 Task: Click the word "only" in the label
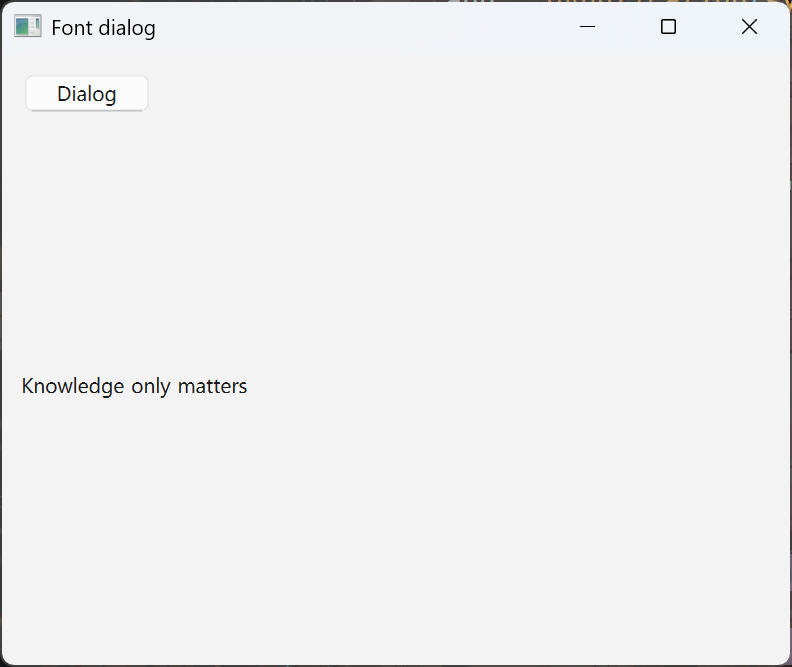tap(151, 386)
